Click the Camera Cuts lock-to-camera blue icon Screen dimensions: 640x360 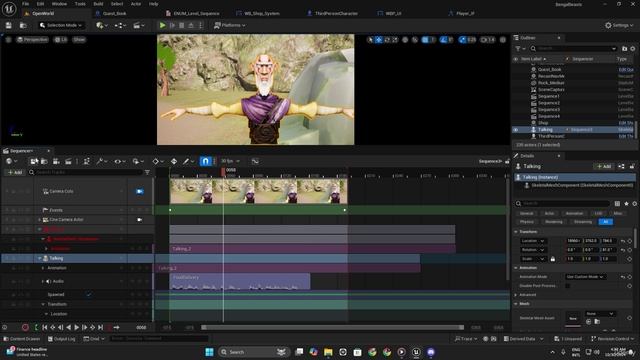click(140, 191)
